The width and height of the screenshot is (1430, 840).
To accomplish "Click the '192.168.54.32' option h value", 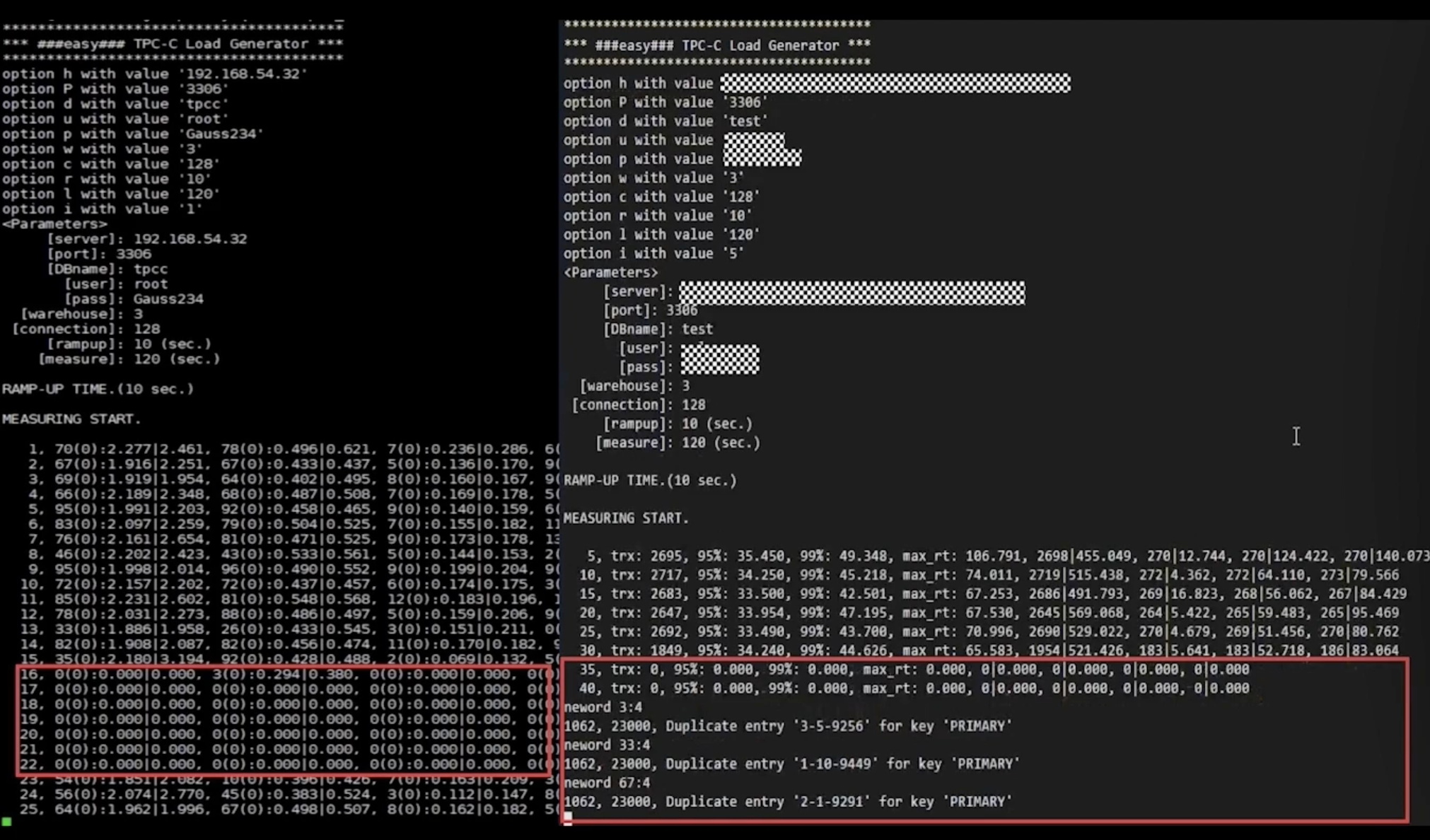I will click(x=242, y=74).
